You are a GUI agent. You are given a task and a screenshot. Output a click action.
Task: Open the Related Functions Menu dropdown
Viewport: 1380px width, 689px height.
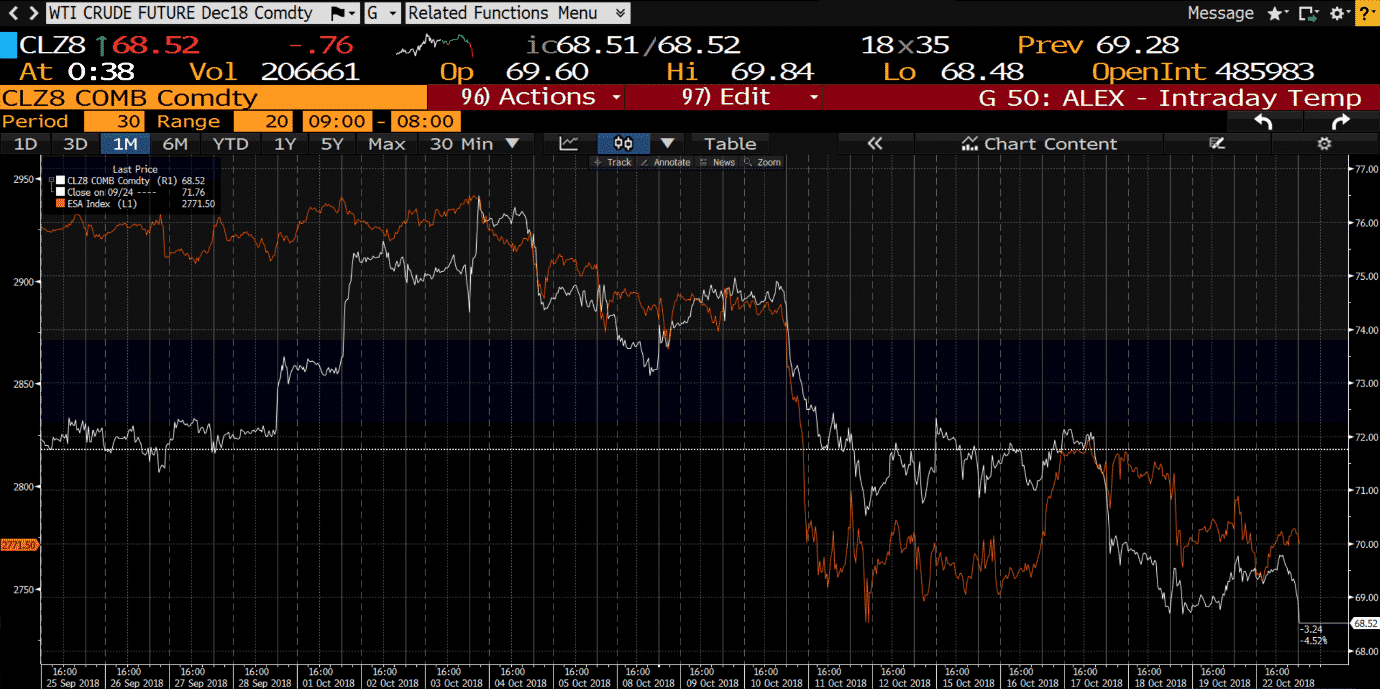(x=517, y=13)
